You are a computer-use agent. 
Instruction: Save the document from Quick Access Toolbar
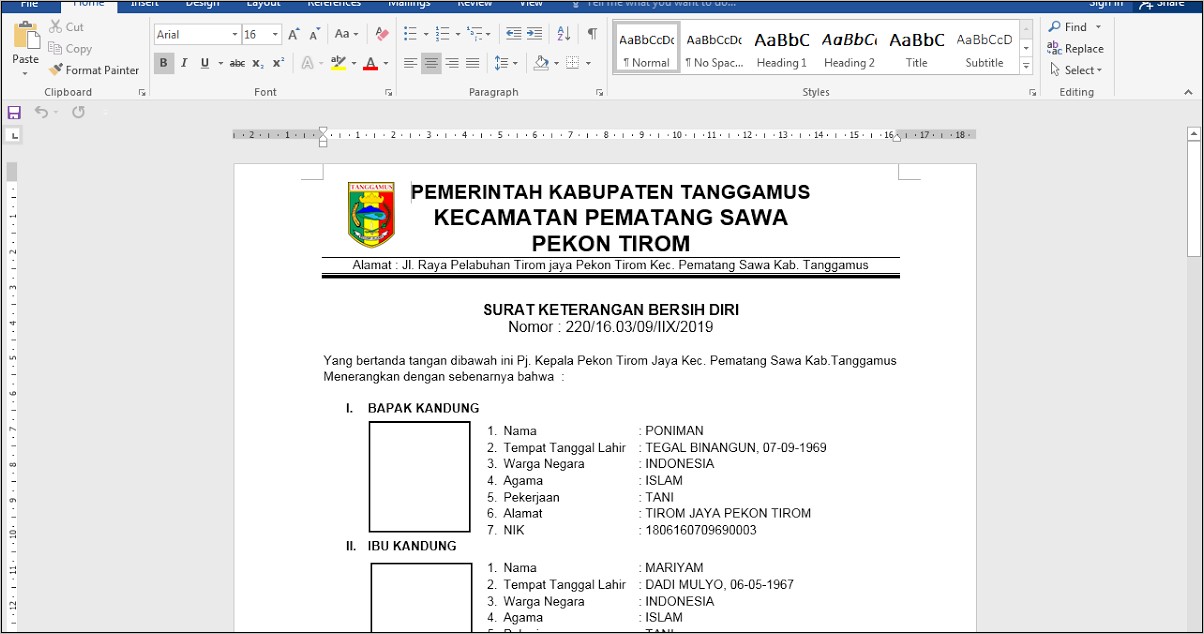click(14, 112)
